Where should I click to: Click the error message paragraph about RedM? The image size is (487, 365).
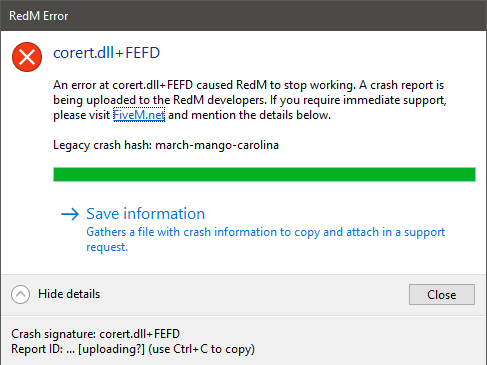click(x=250, y=100)
